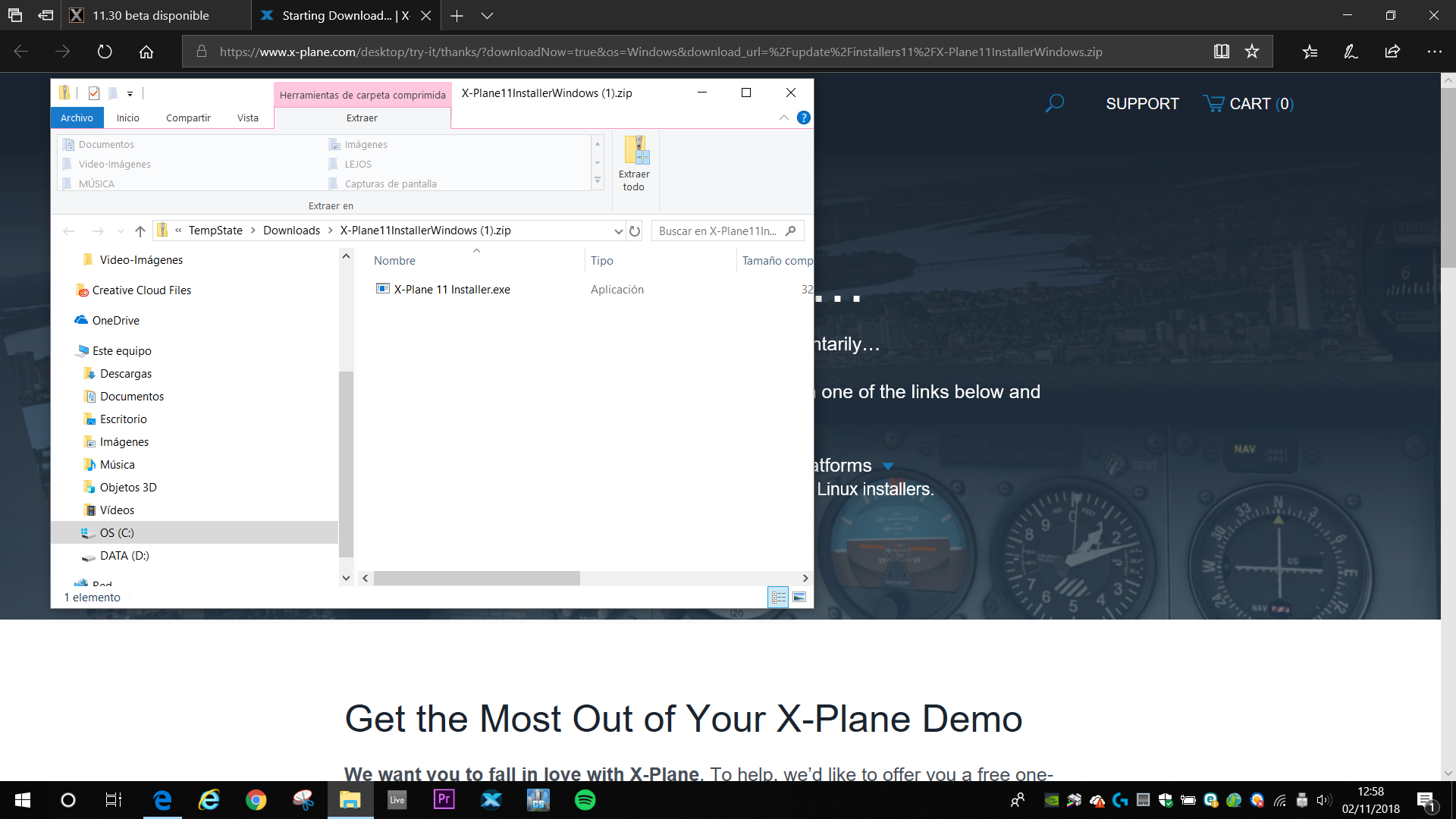Click the website search magnifier icon
This screenshot has height=819, width=1456.
pyautogui.click(x=1054, y=103)
